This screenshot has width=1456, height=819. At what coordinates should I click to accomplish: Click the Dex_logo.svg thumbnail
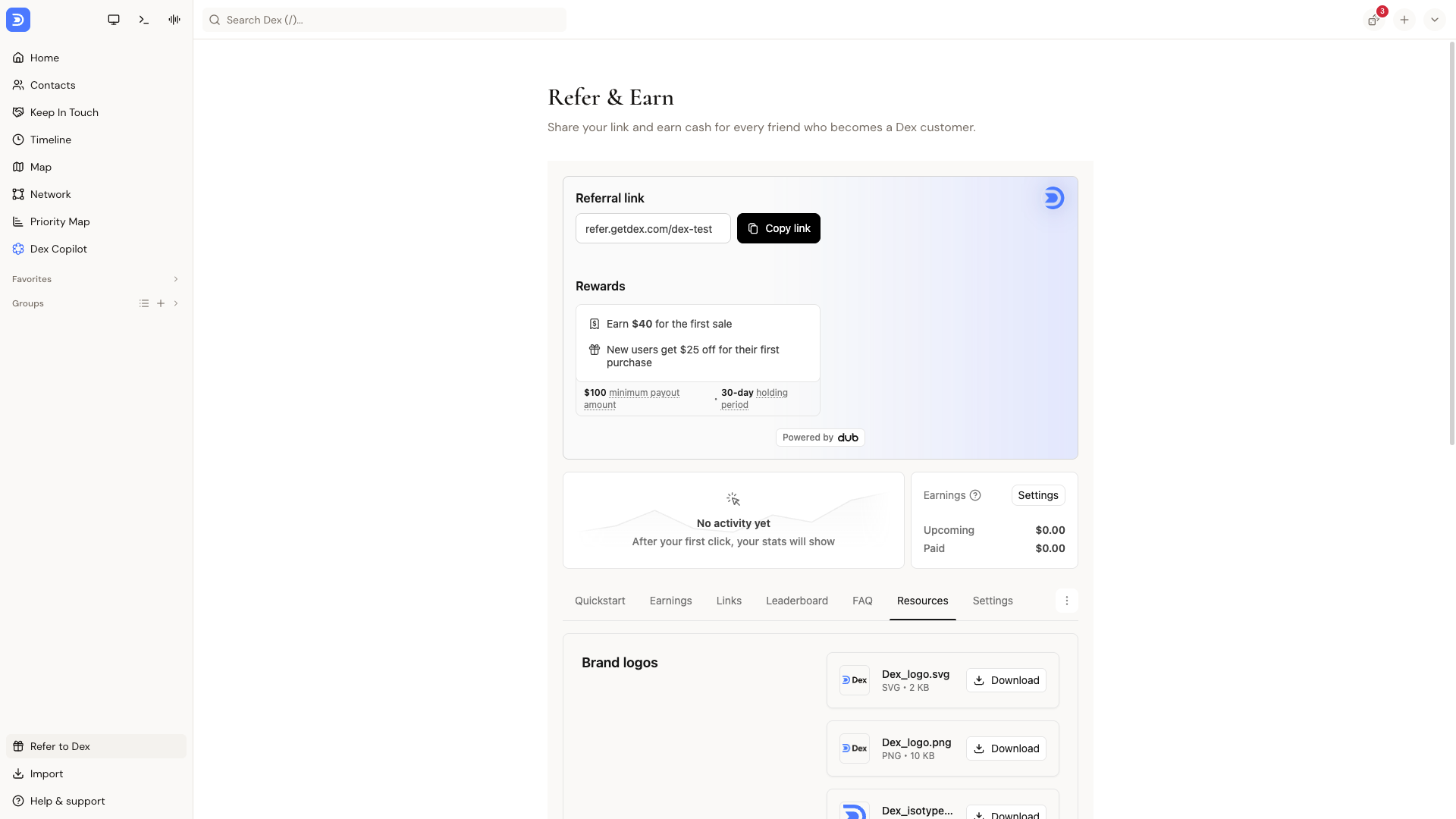click(855, 680)
